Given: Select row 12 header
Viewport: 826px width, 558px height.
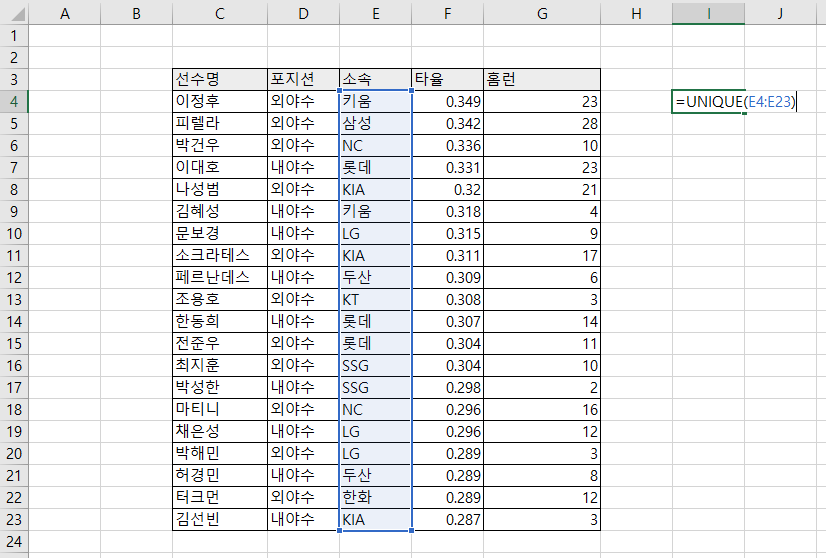Looking at the screenshot, I should pos(14,278).
